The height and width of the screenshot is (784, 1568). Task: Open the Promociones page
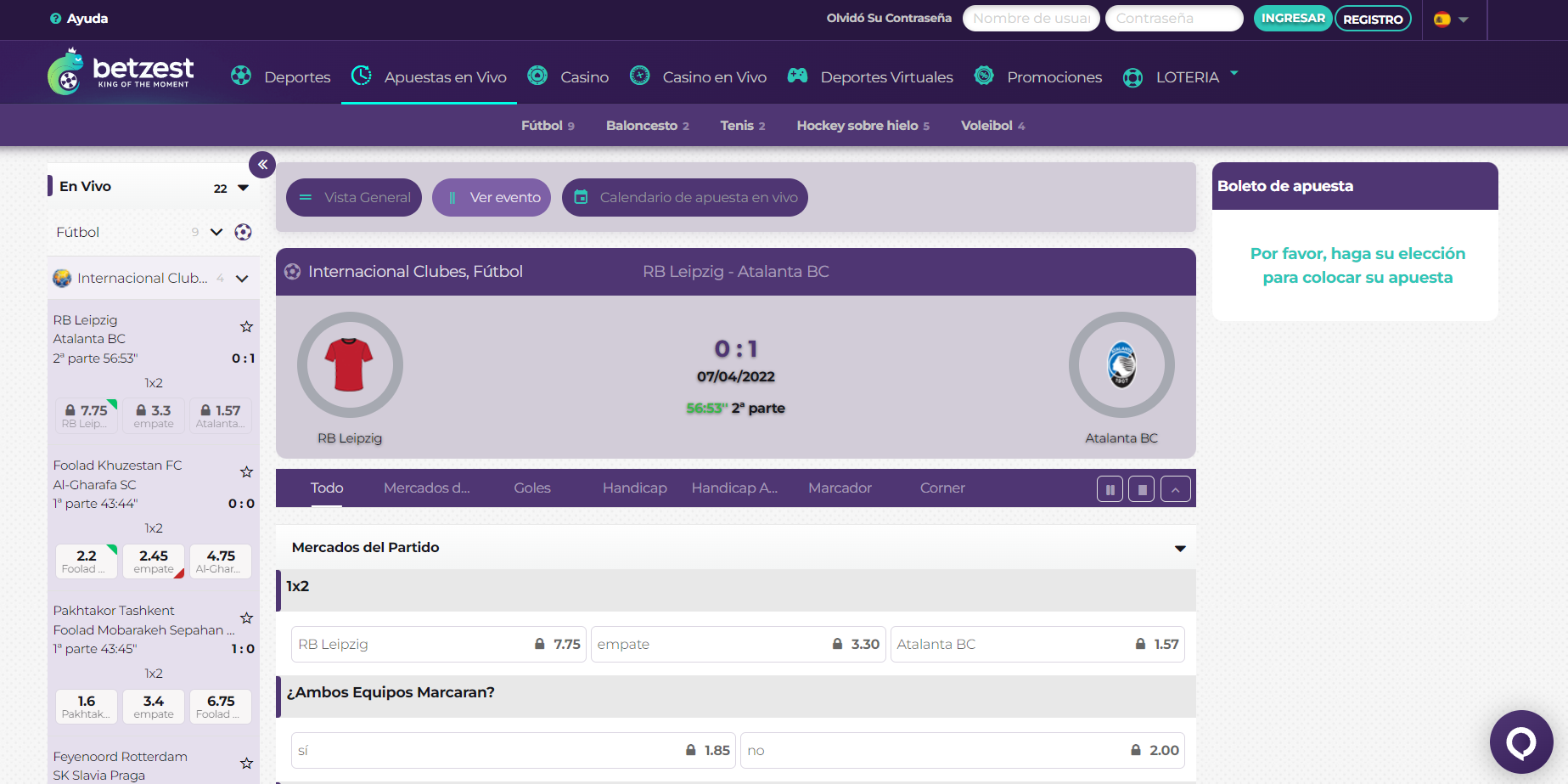[x=1054, y=77]
